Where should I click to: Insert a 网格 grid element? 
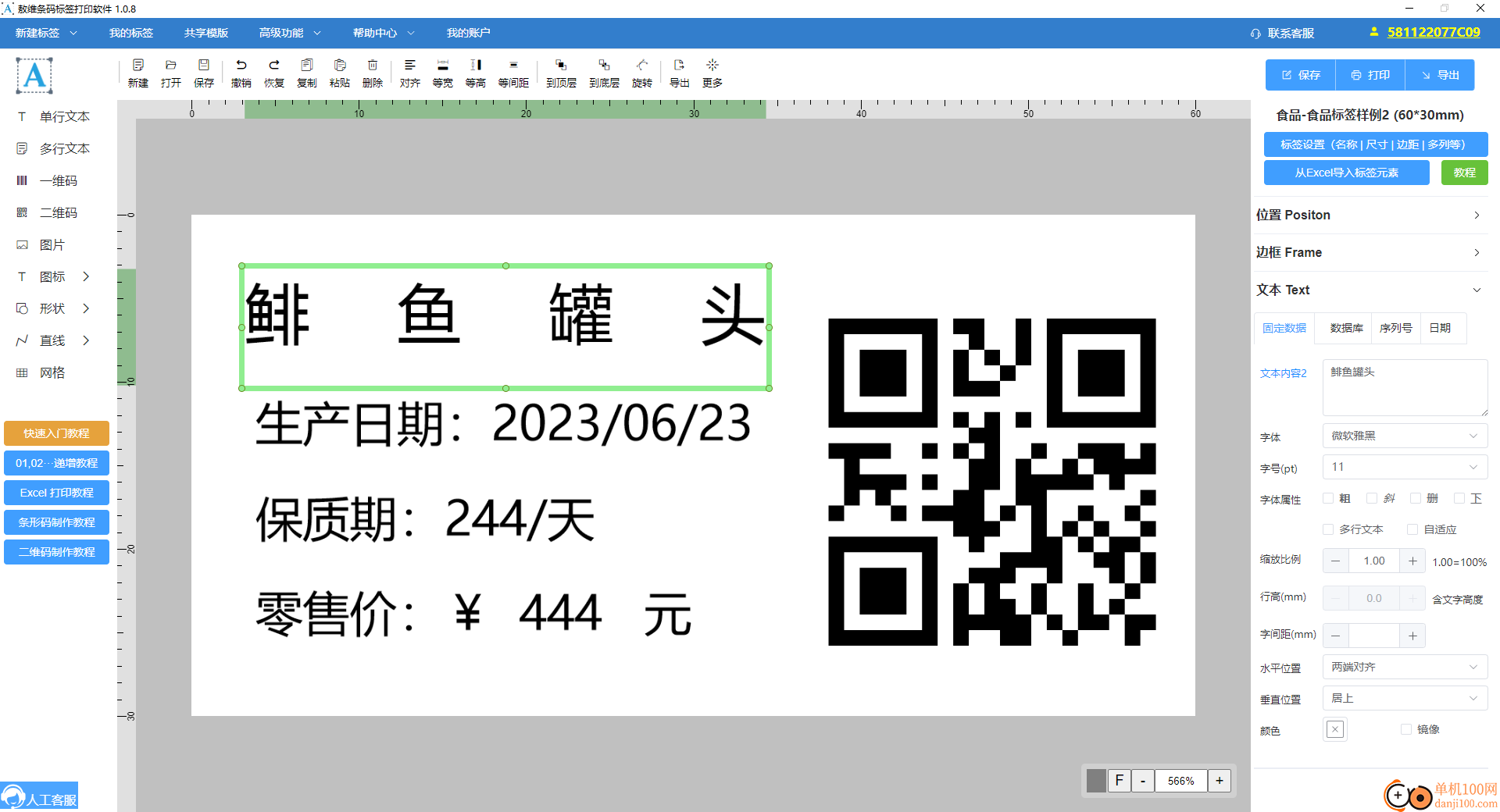[41, 372]
